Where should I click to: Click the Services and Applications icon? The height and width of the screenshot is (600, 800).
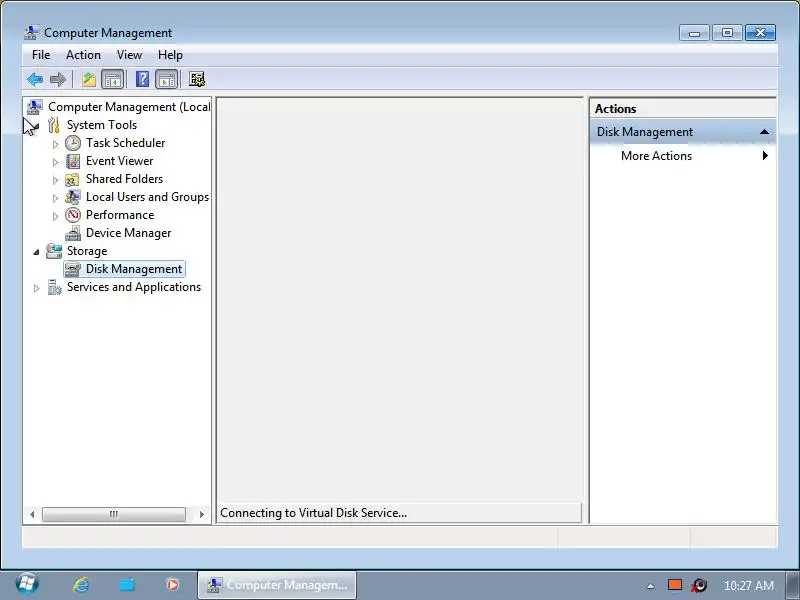pos(54,287)
